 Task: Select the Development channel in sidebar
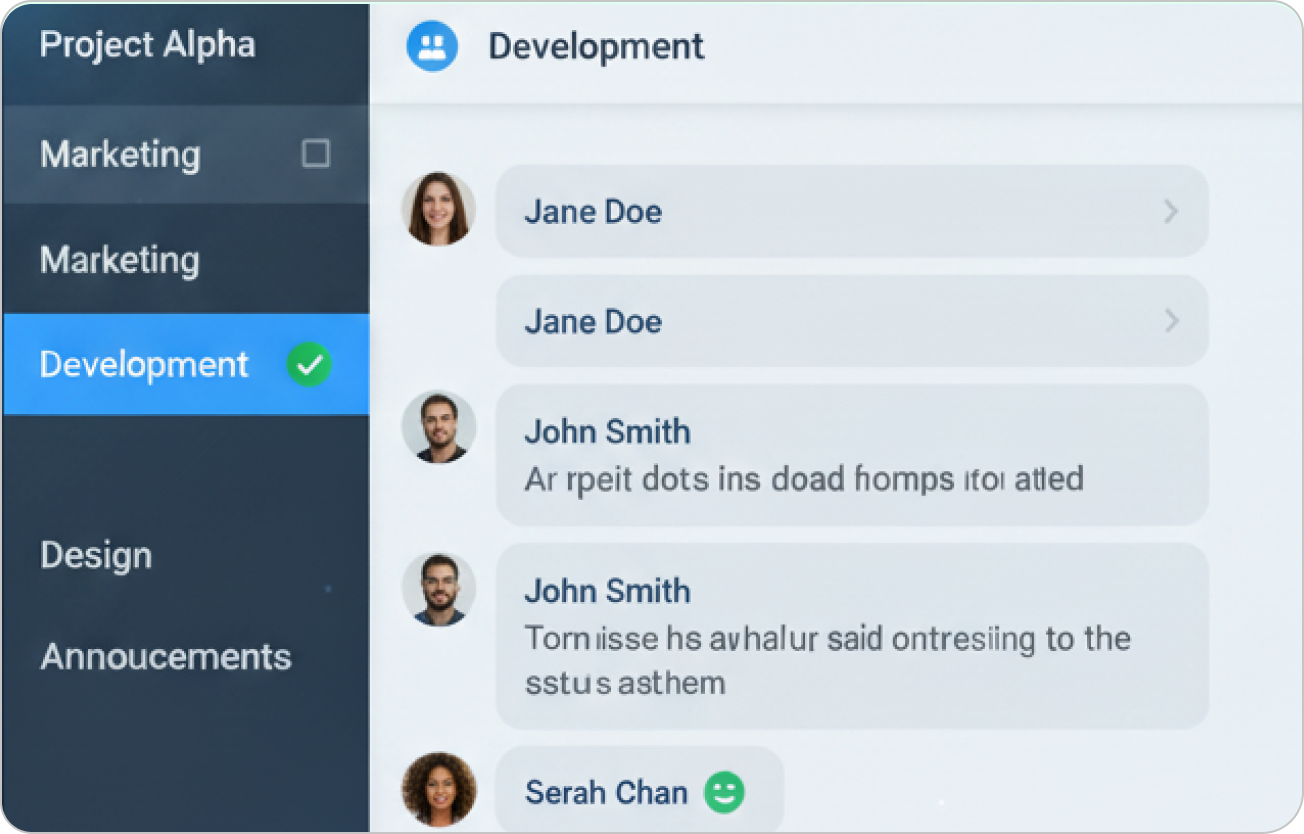(x=144, y=365)
